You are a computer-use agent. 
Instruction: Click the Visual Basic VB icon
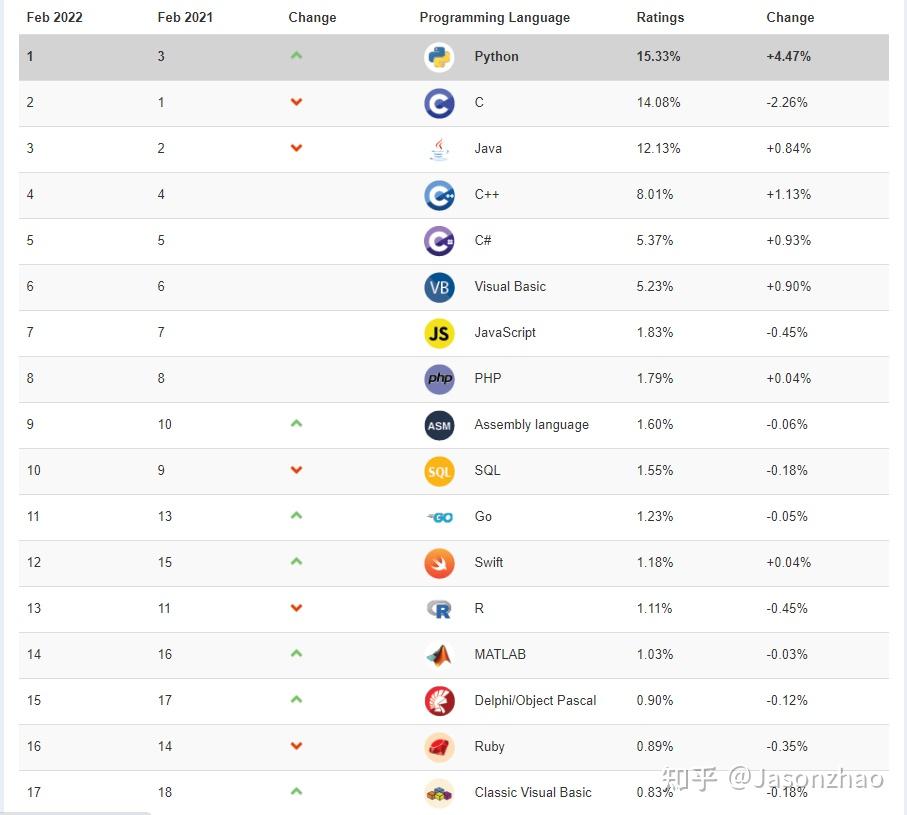[439, 287]
